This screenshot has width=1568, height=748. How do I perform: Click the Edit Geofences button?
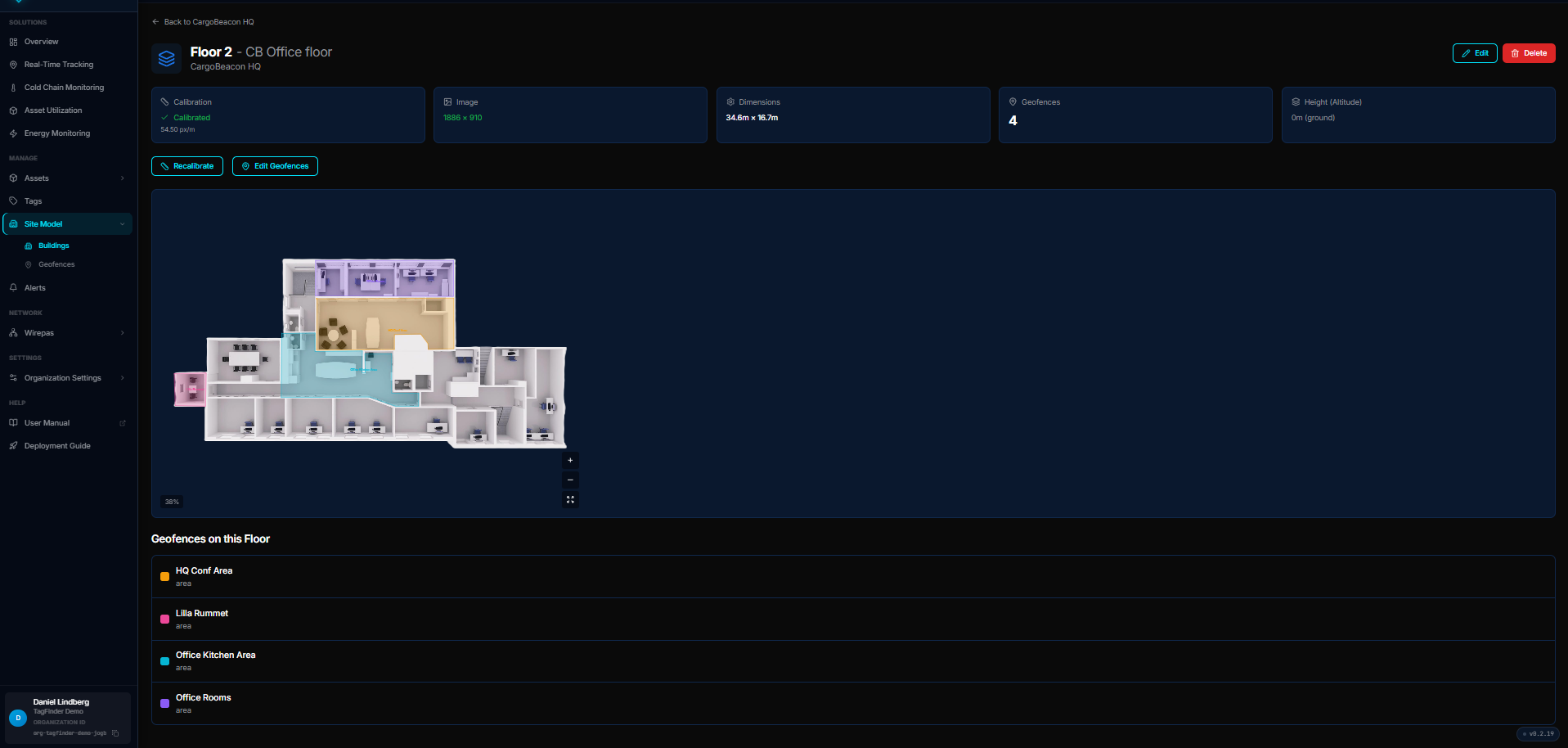pyautogui.click(x=275, y=166)
